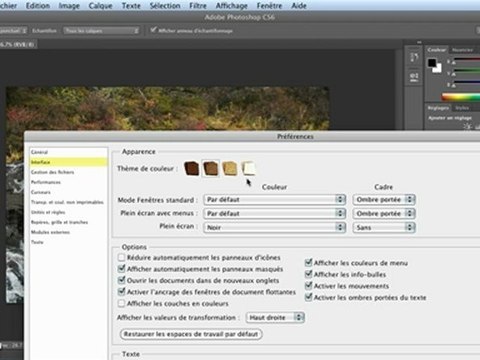Open the Texte menu
This screenshot has height=360, width=480.
click(131, 6)
